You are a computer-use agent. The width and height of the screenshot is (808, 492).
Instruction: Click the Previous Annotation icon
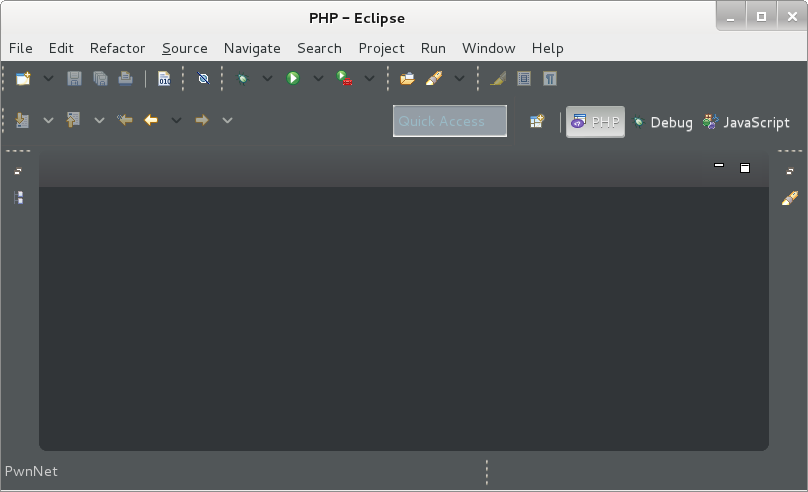click(73, 121)
